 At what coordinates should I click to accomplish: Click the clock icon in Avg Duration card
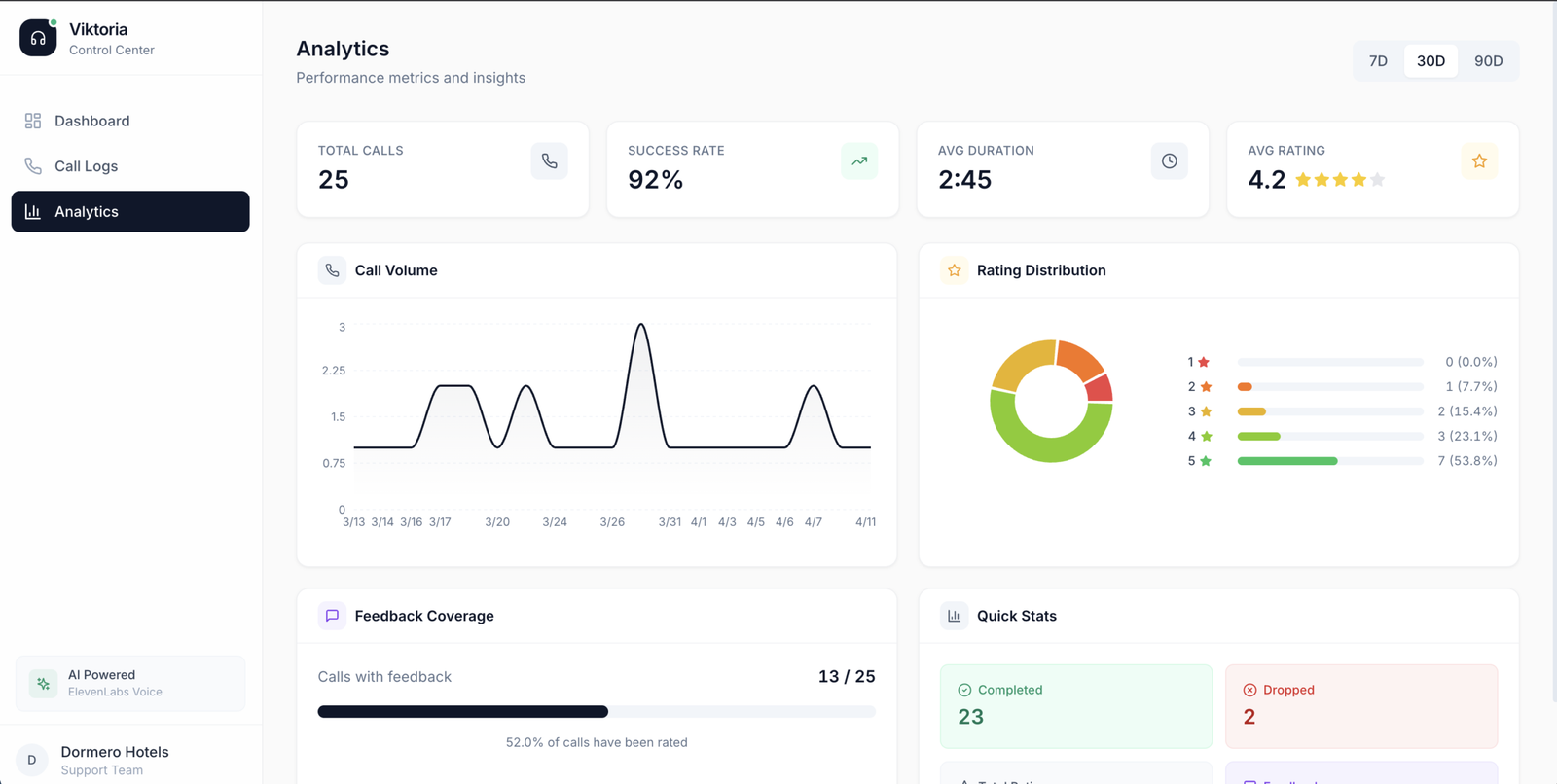[1169, 161]
